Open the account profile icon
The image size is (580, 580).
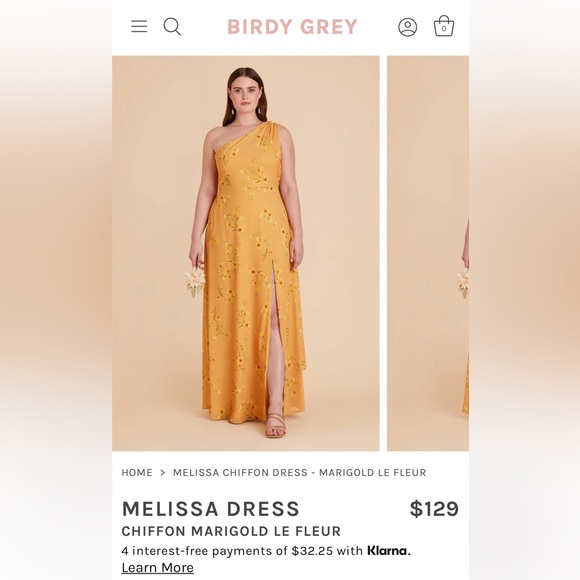click(407, 27)
